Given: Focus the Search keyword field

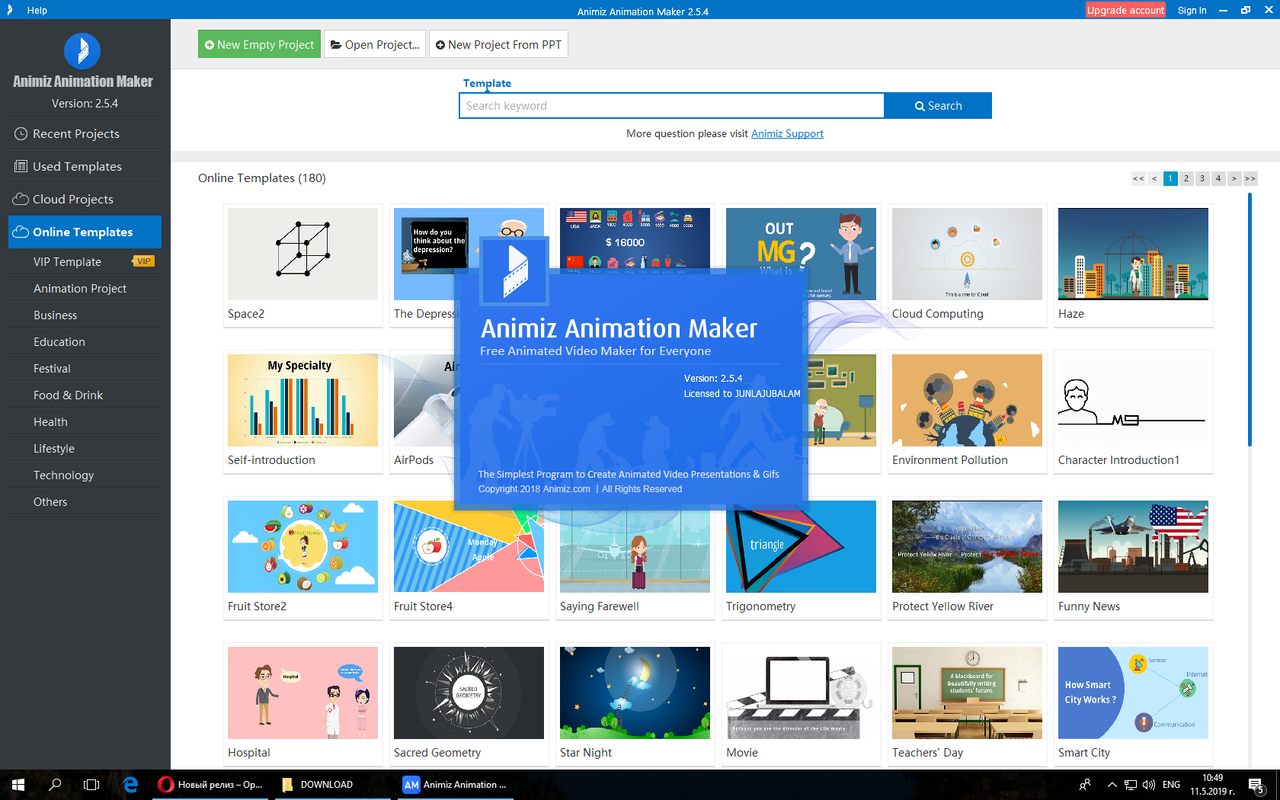Looking at the screenshot, I should point(672,106).
